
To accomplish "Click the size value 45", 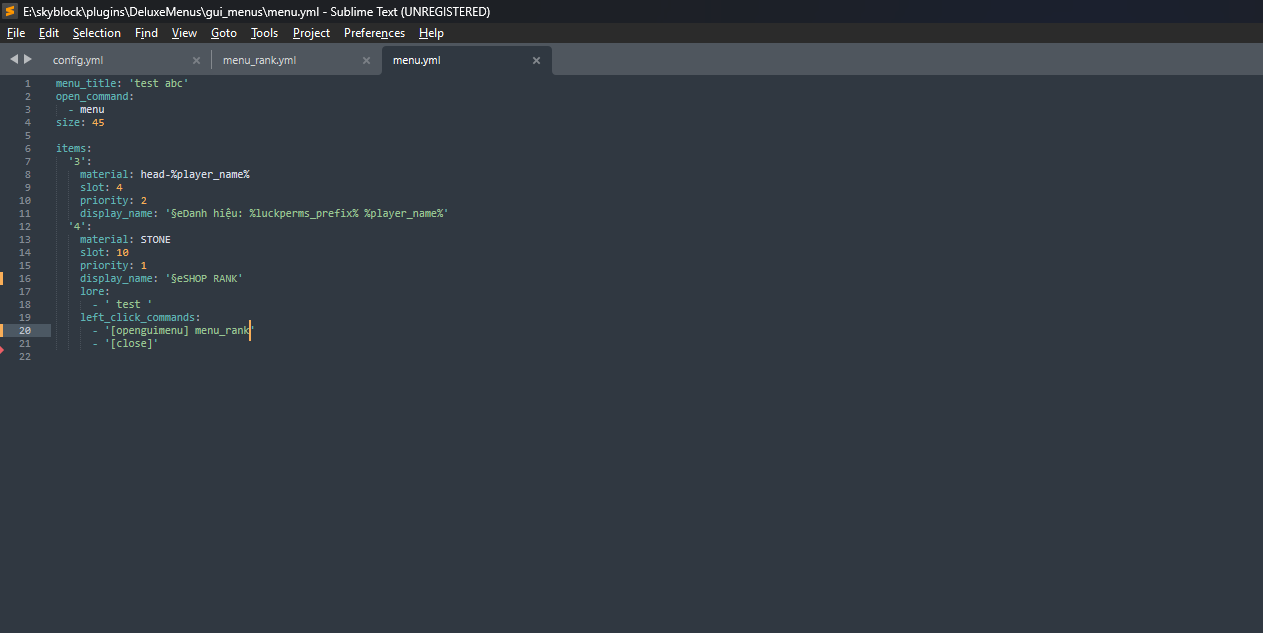I will tap(98, 122).
